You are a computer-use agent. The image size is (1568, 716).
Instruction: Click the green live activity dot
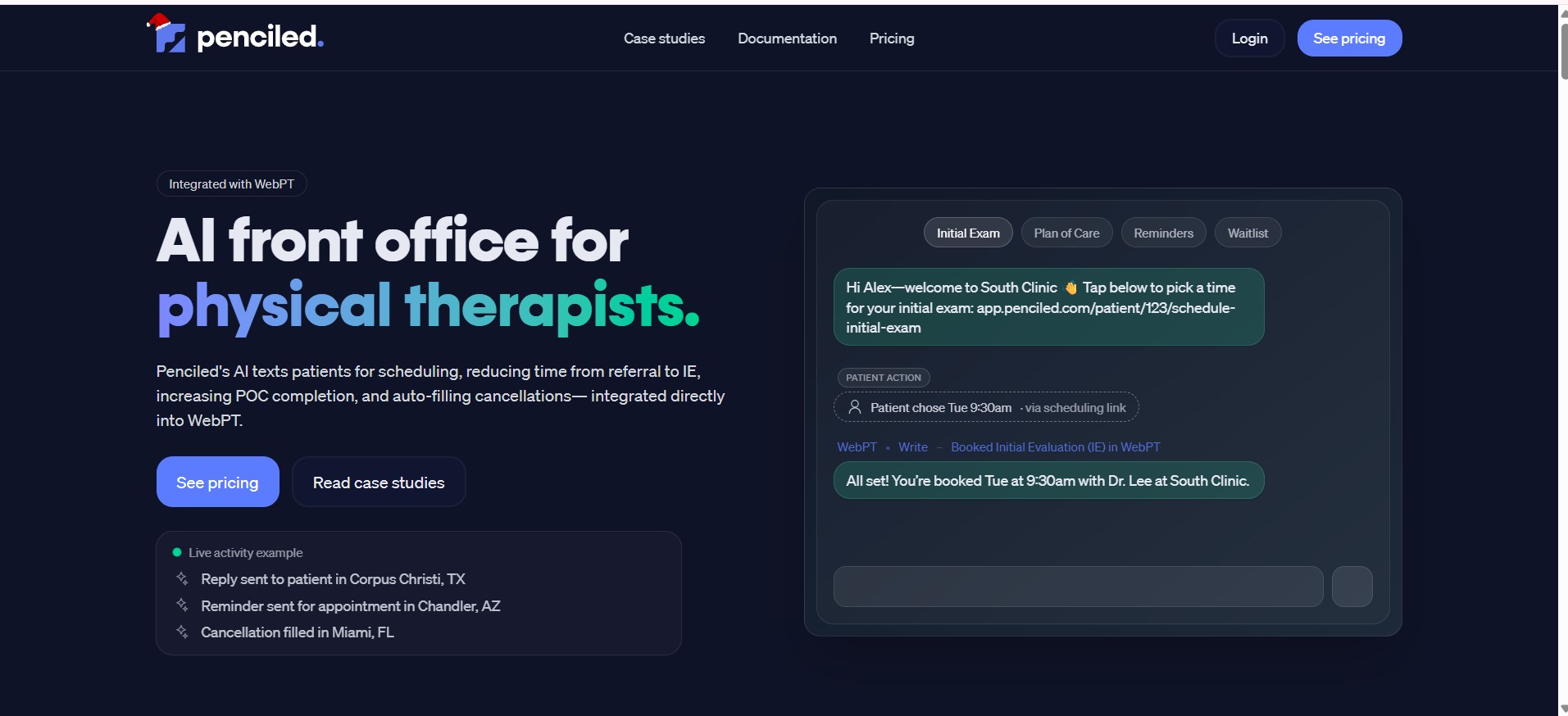point(177,552)
